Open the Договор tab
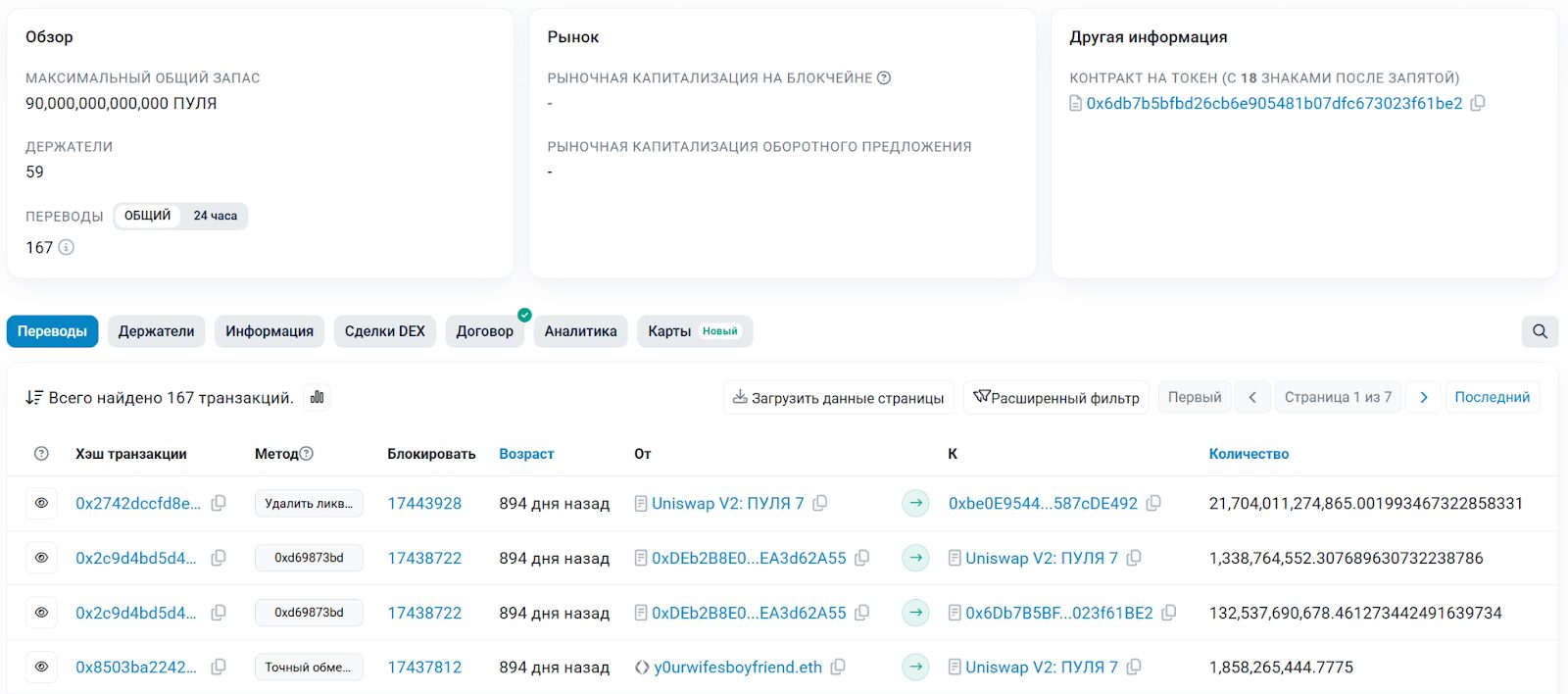The image size is (1568, 694). 485,331
